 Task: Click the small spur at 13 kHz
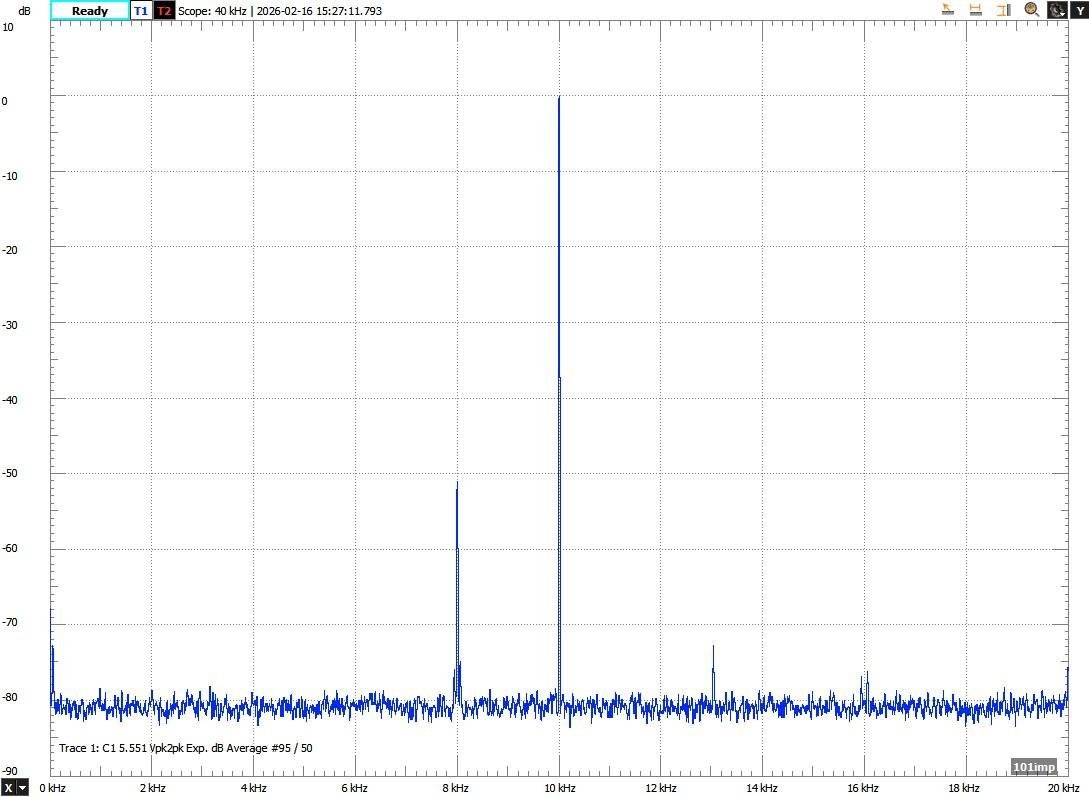(713, 648)
